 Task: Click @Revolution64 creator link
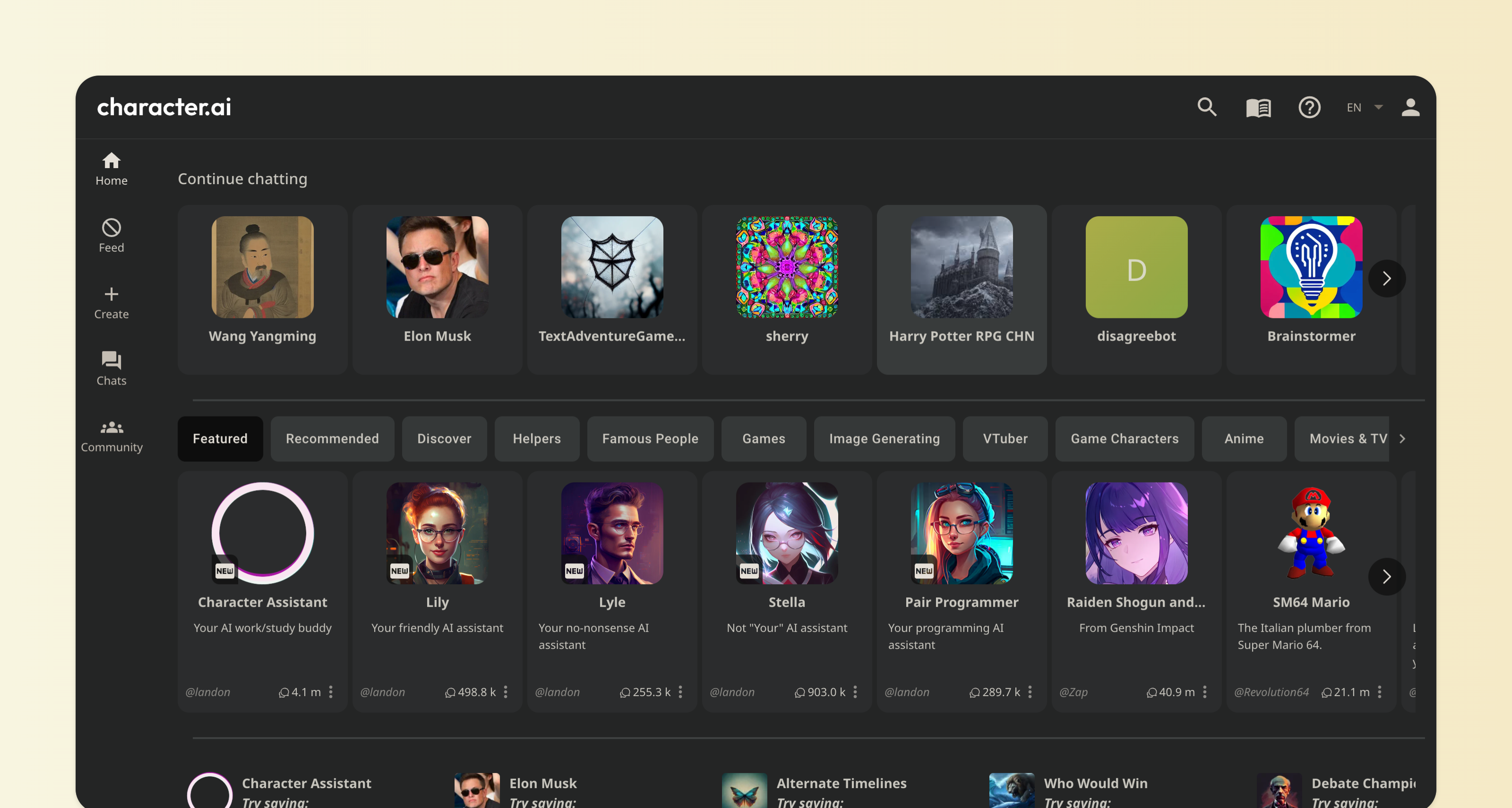[x=1271, y=692]
